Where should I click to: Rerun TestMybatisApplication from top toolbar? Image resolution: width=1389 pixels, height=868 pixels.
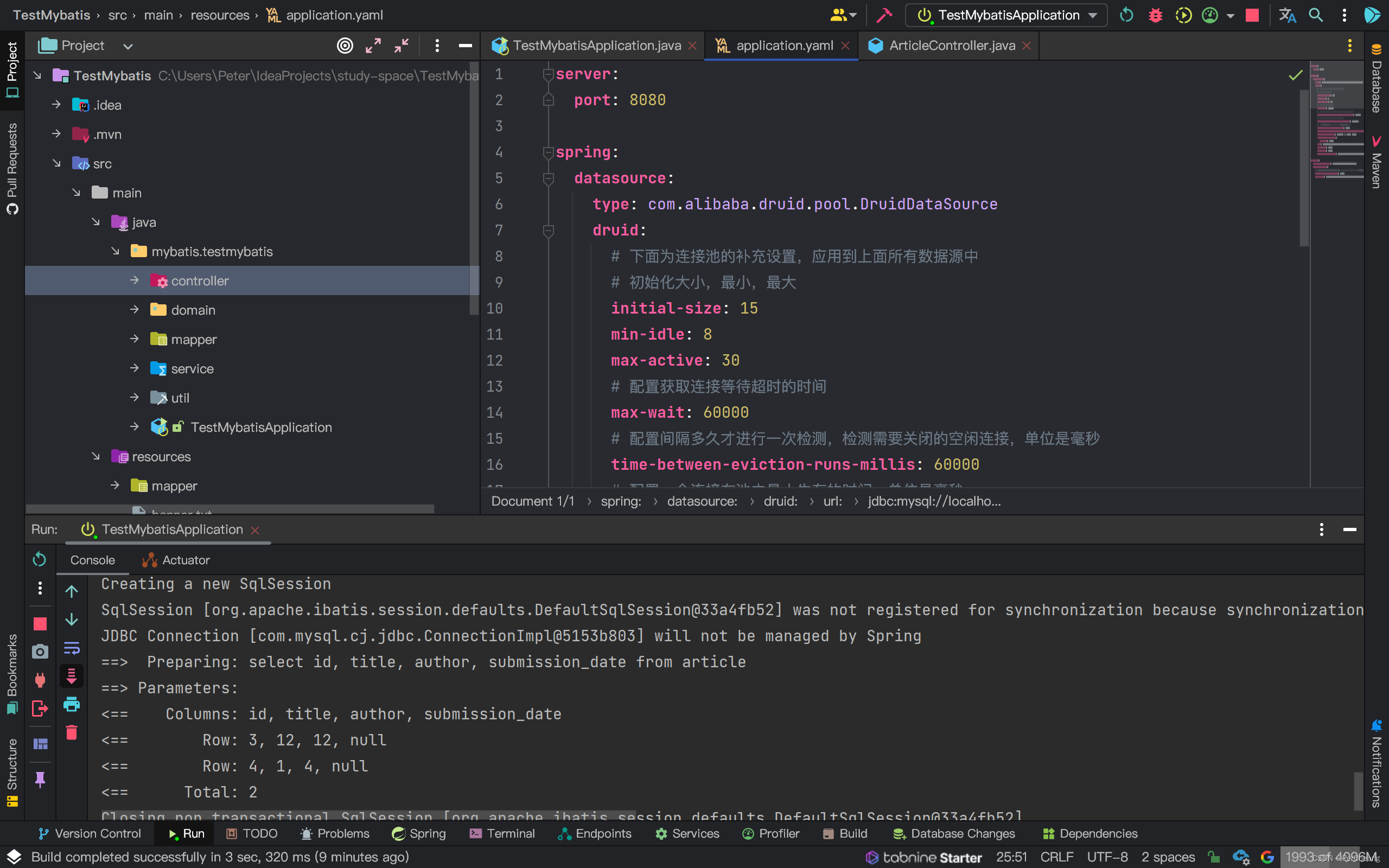coord(1126,16)
